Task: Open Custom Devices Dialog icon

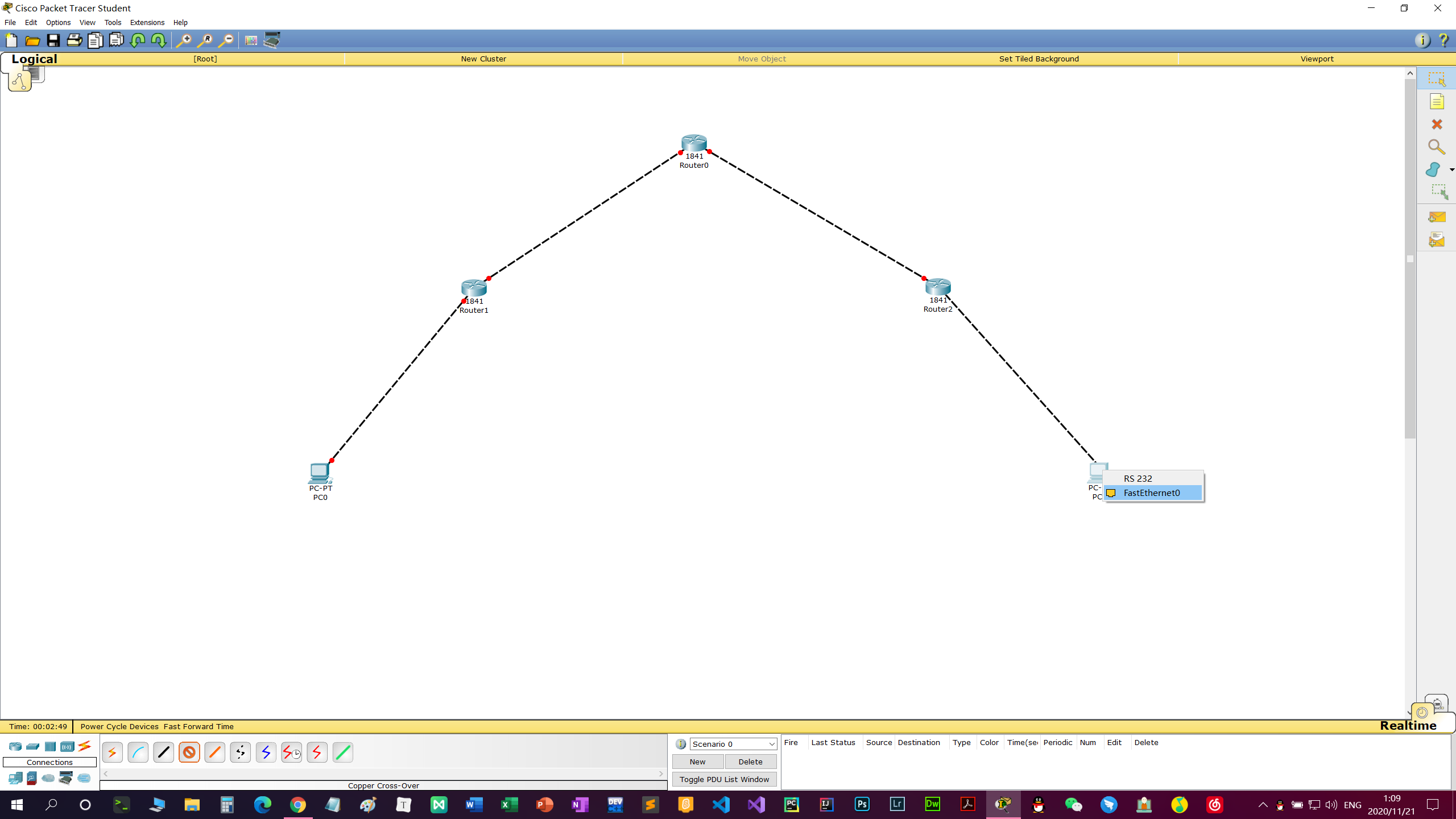Action: pyautogui.click(x=272, y=40)
